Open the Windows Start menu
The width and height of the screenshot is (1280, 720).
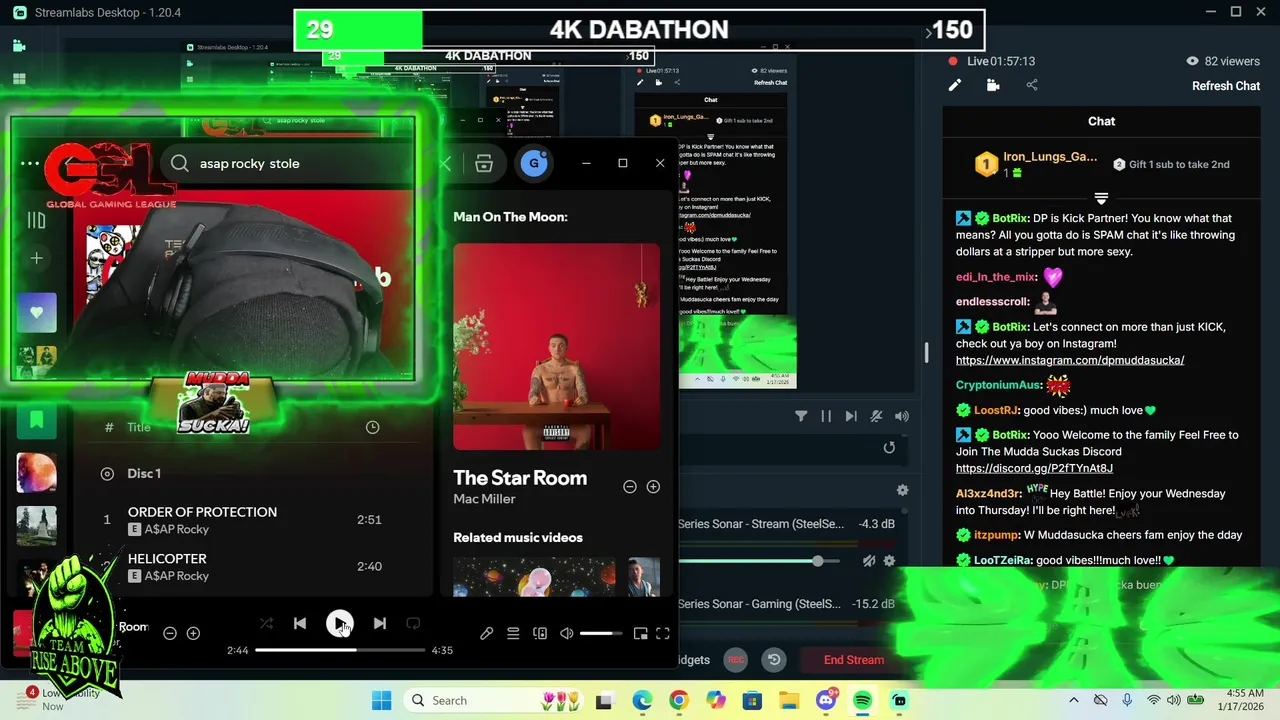tap(382, 700)
